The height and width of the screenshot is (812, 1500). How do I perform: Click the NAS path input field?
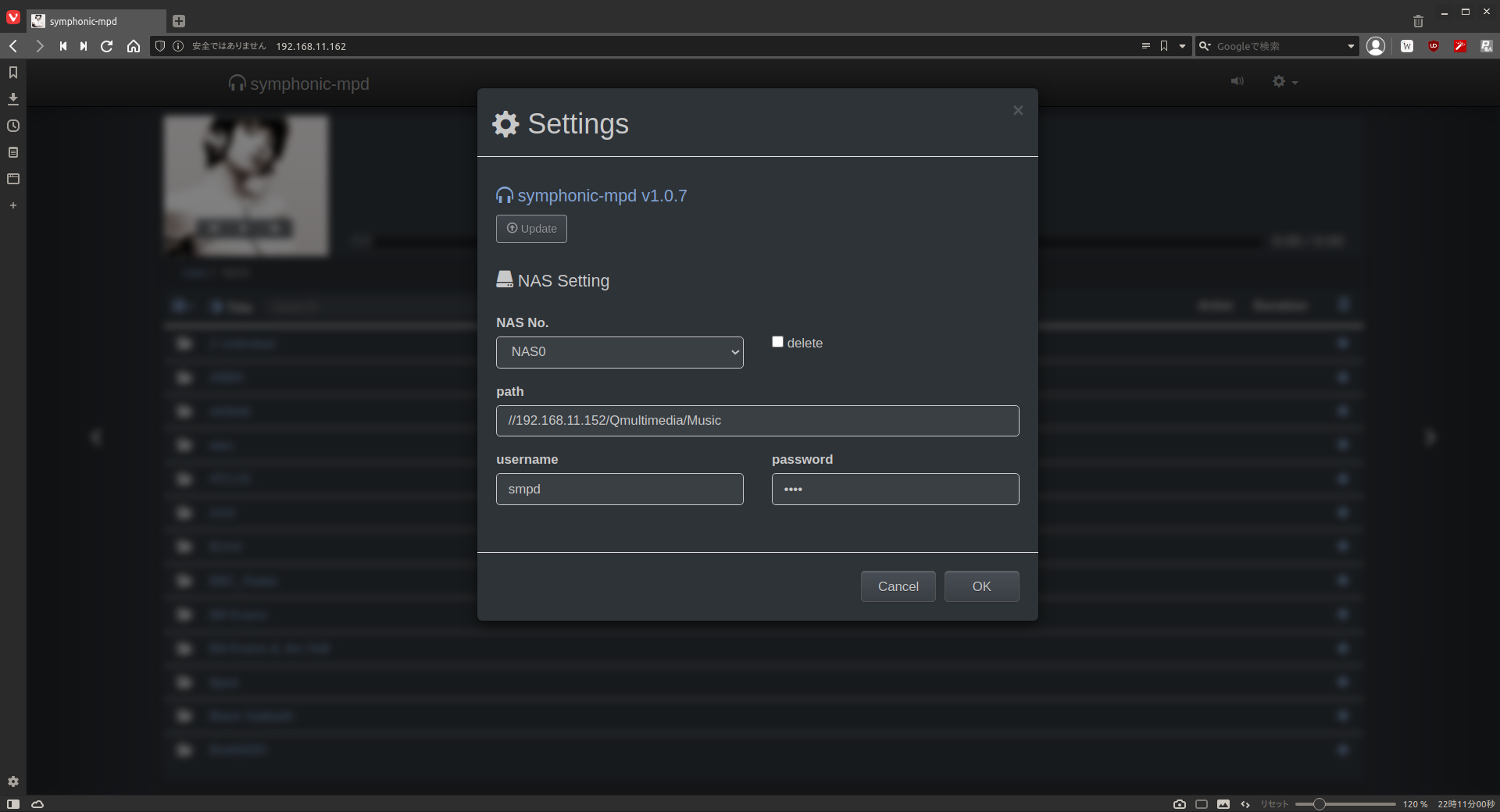757,421
